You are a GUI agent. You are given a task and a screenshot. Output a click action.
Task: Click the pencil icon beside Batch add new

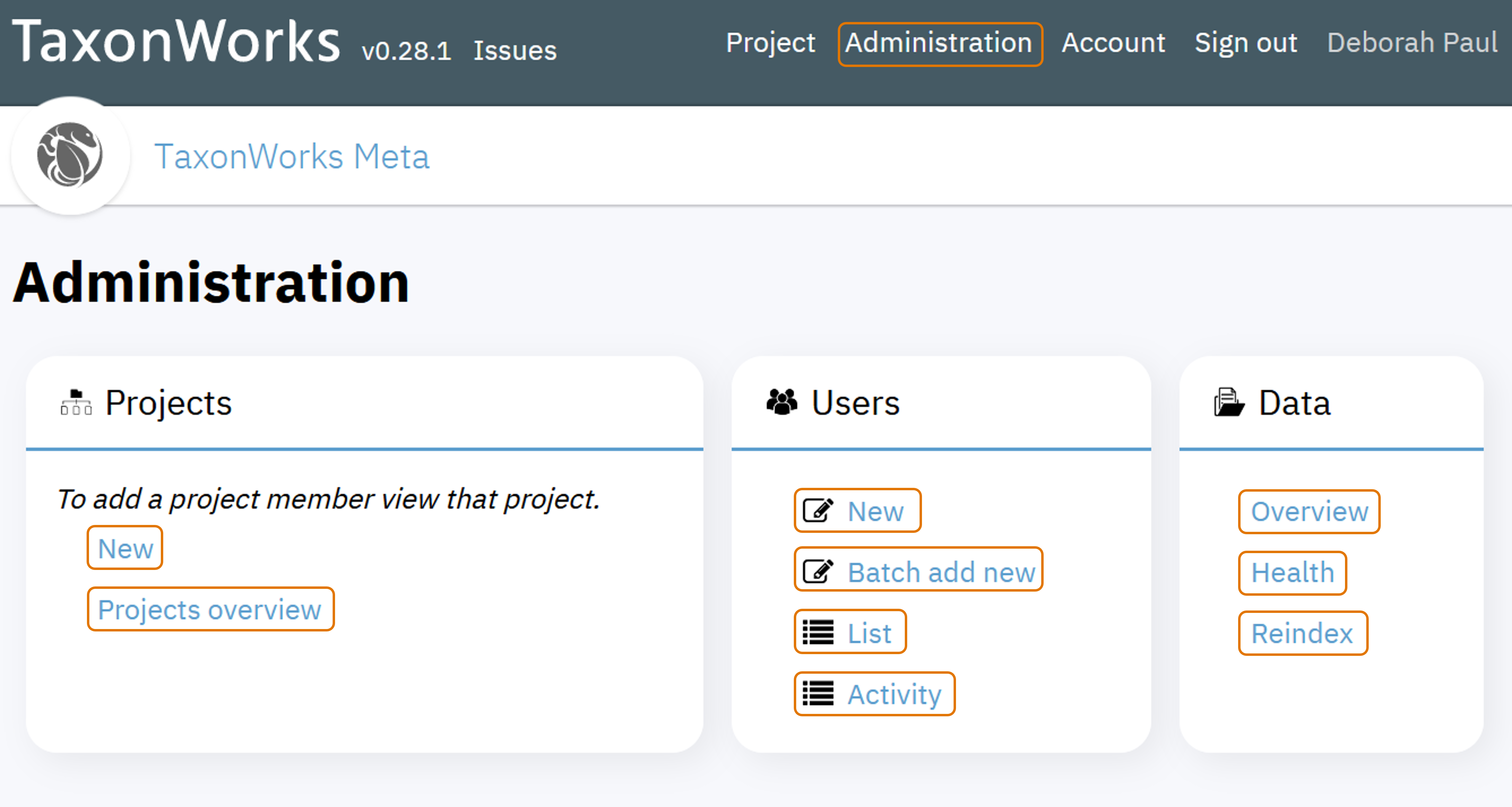tap(818, 572)
